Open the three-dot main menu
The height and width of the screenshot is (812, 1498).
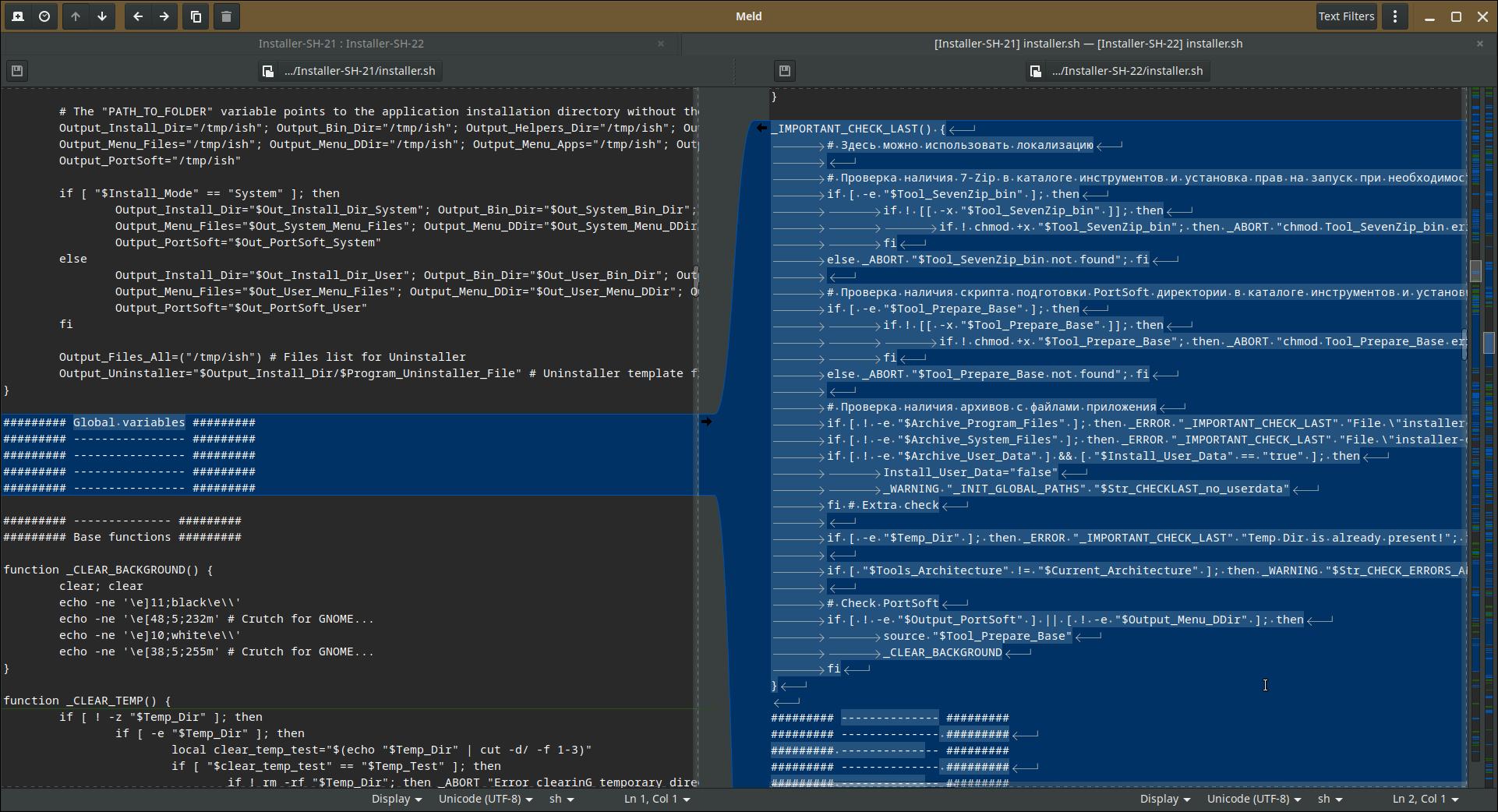1395,16
